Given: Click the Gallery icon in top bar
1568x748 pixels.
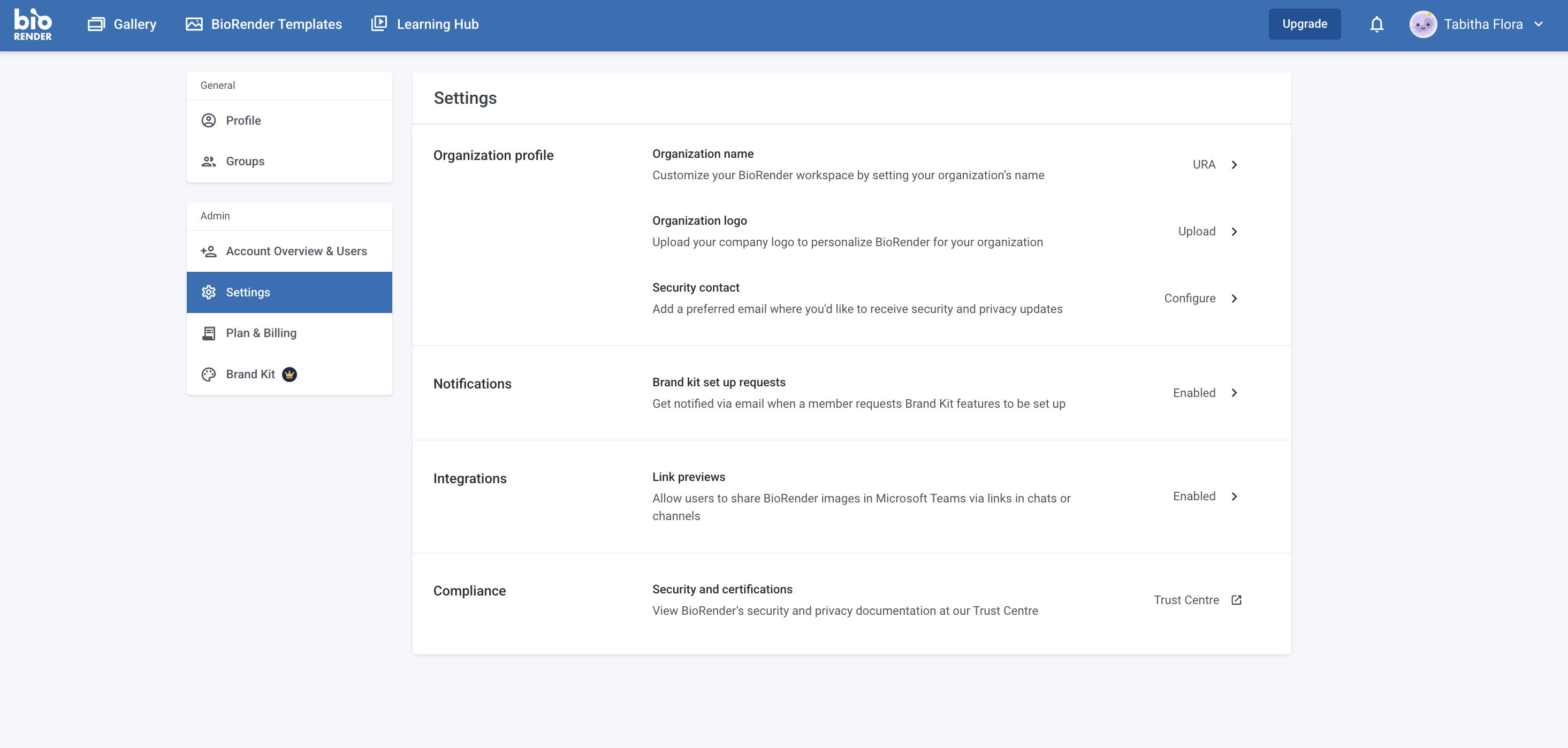Looking at the screenshot, I should 96,25.
